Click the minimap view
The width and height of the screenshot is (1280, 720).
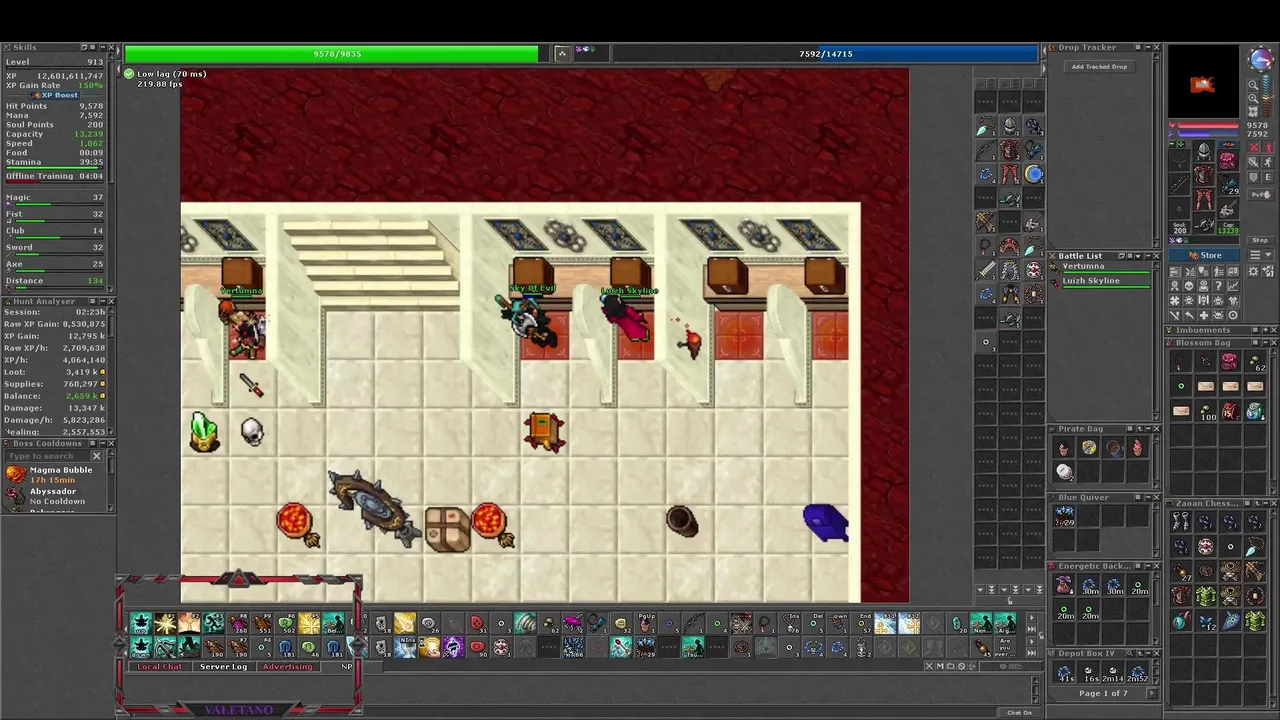1204,81
